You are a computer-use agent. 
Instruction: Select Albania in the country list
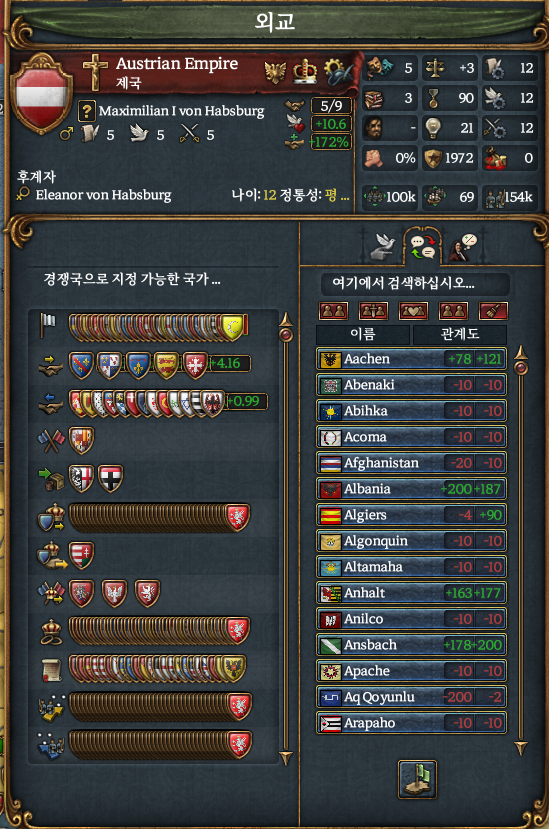click(x=411, y=489)
